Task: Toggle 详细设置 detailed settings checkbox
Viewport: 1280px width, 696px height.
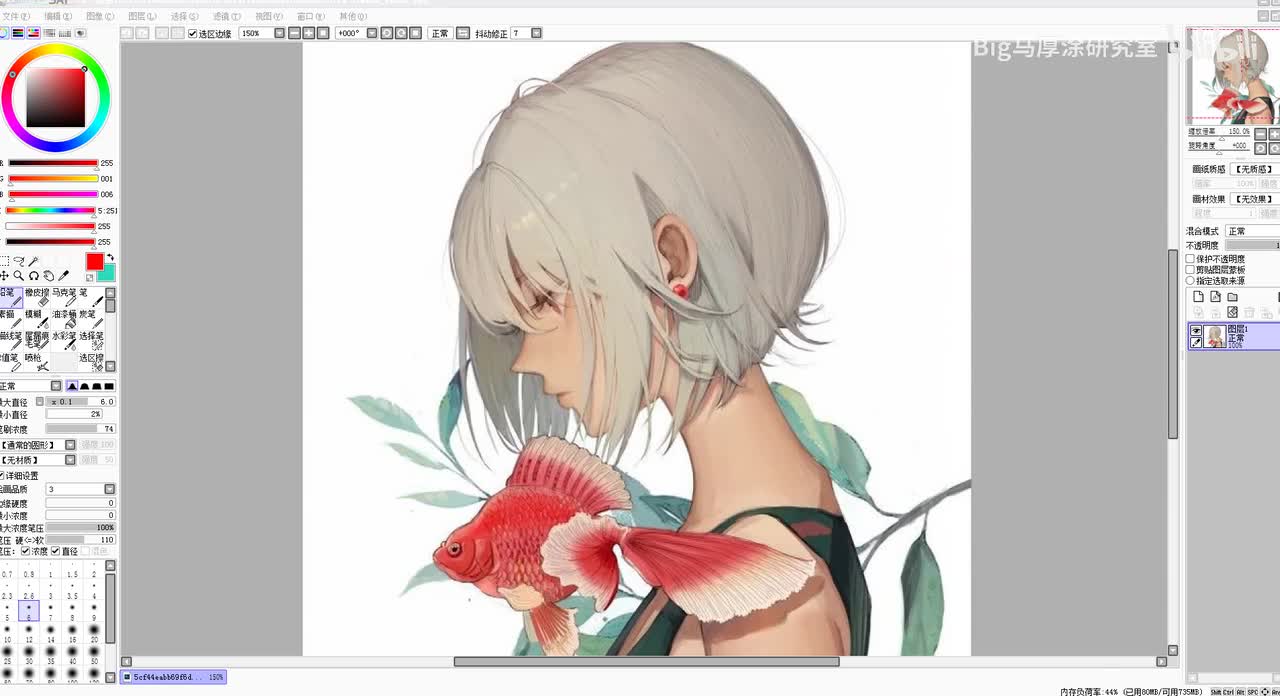Action: 3,476
